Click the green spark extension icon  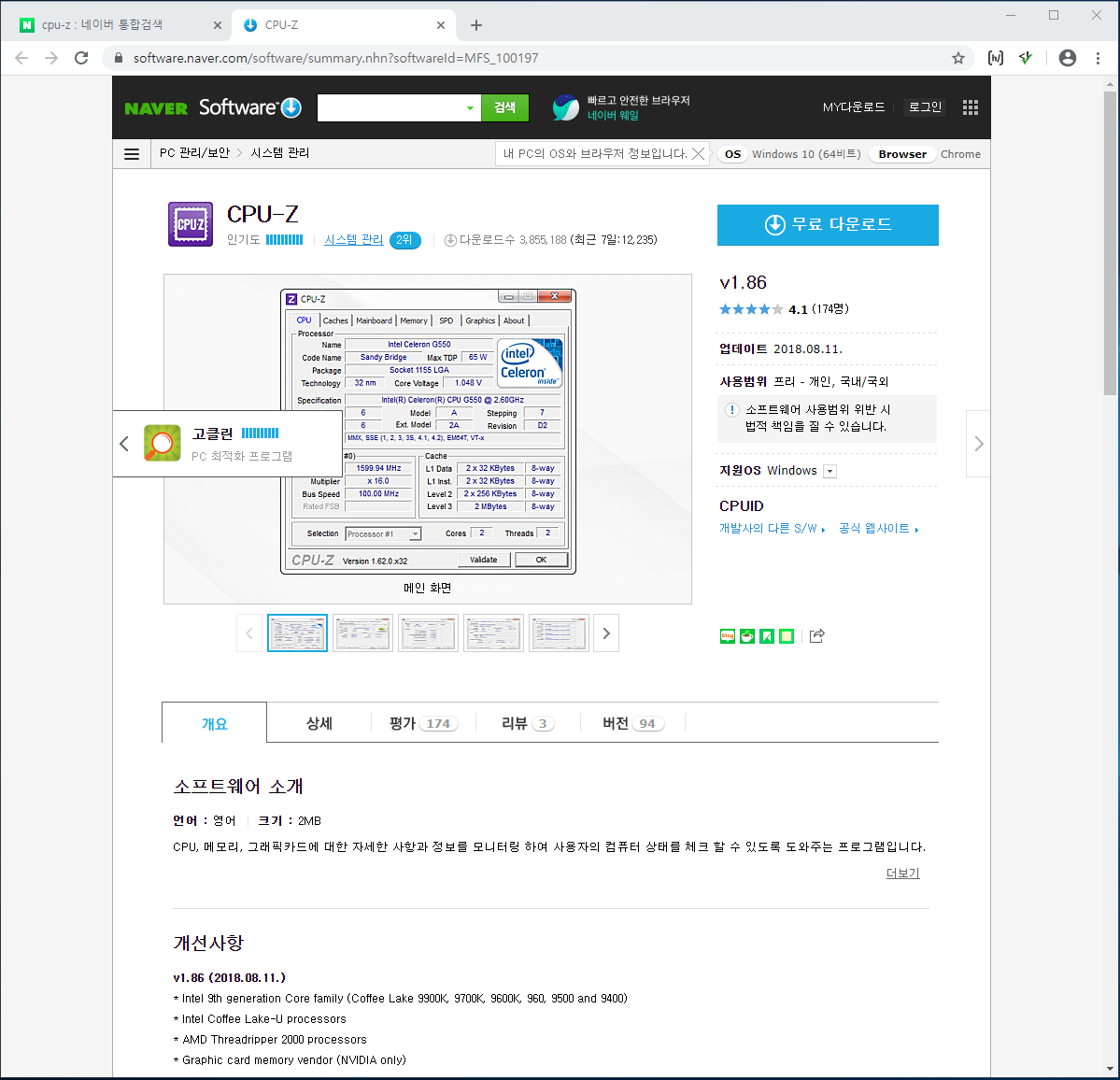click(x=1026, y=58)
